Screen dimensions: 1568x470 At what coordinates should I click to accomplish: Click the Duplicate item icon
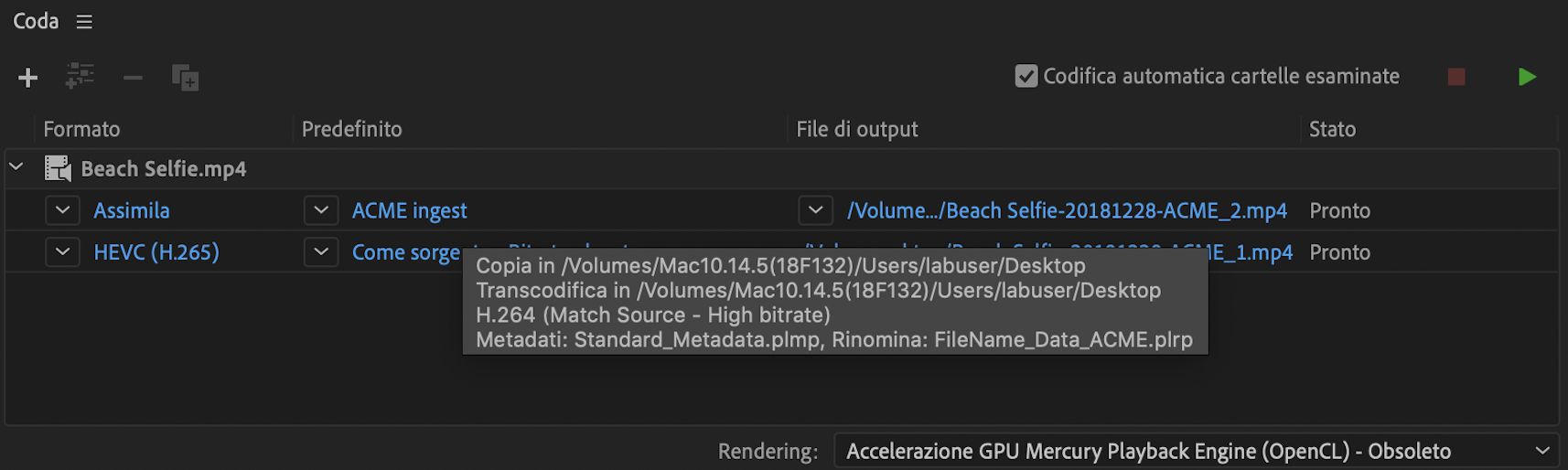pos(186,78)
